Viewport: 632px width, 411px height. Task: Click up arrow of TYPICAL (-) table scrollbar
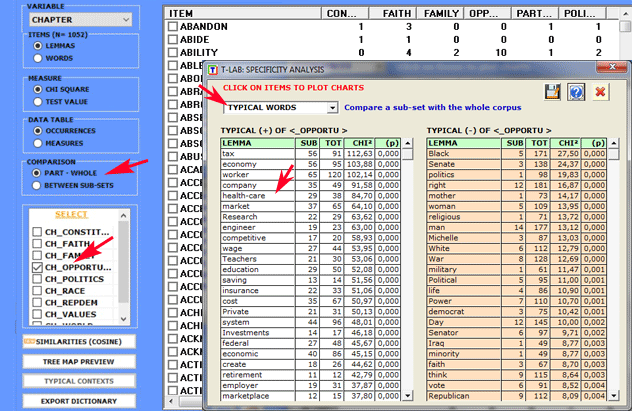point(613,143)
